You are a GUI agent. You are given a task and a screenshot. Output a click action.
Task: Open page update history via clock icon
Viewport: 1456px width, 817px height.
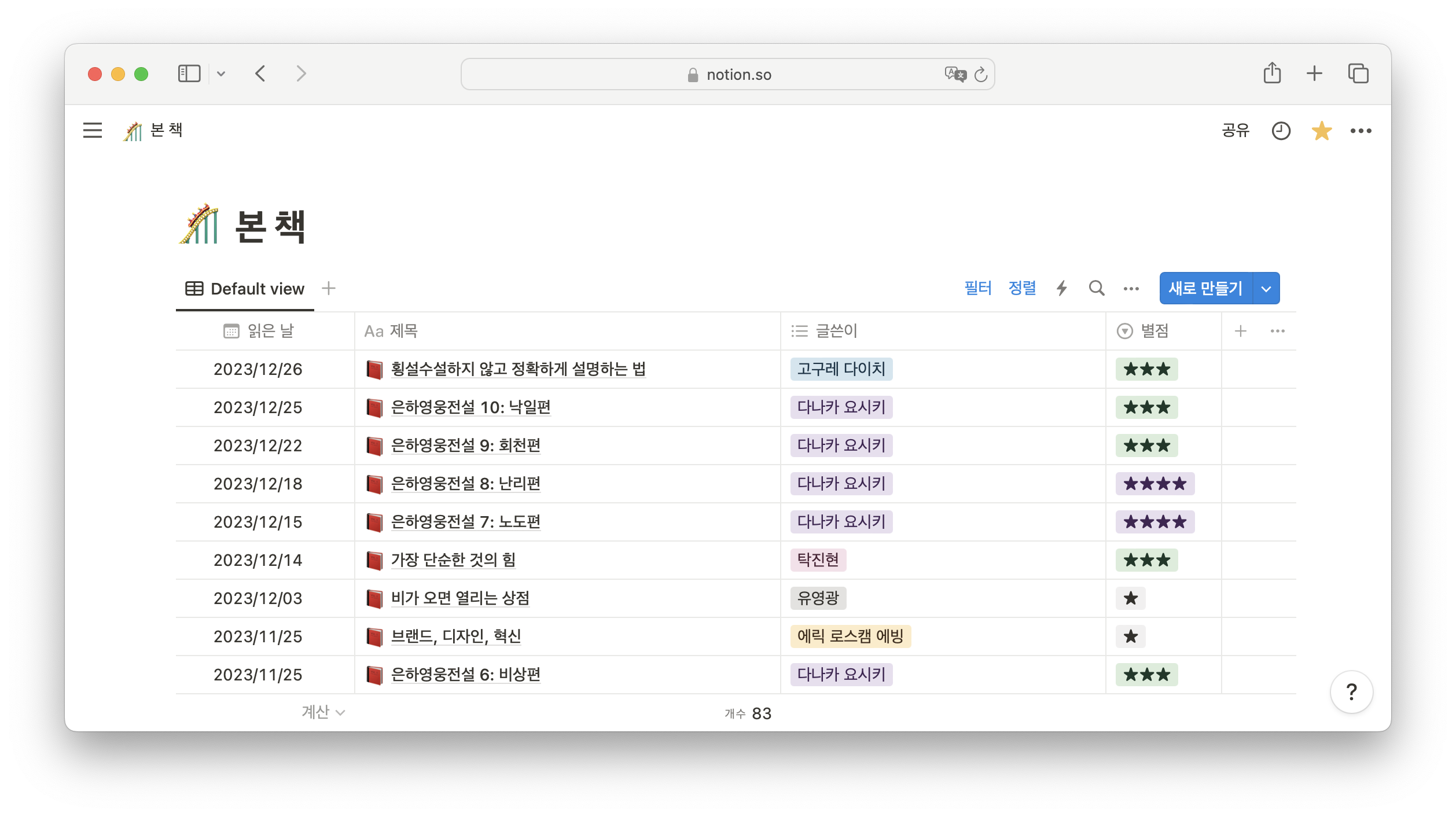[1282, 131]
